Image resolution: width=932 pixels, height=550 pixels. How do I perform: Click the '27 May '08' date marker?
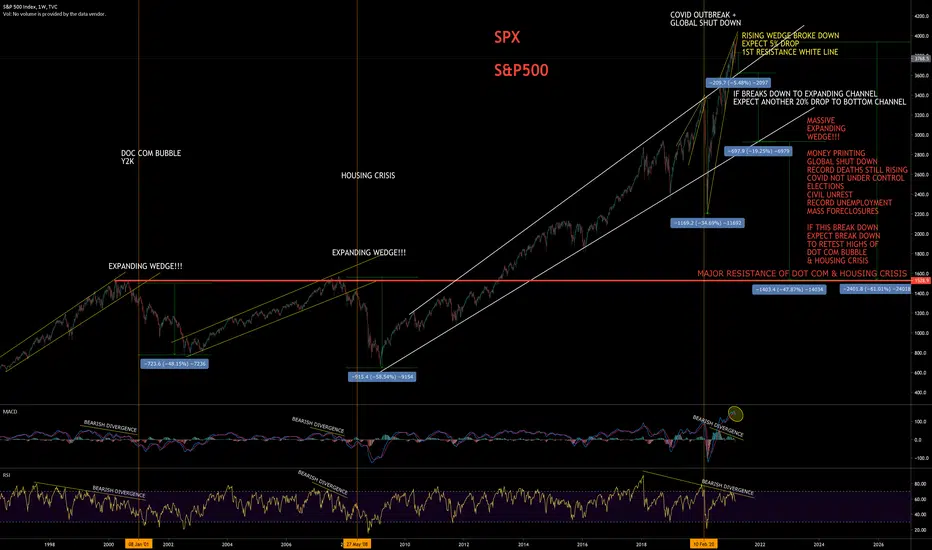[357, 543]
